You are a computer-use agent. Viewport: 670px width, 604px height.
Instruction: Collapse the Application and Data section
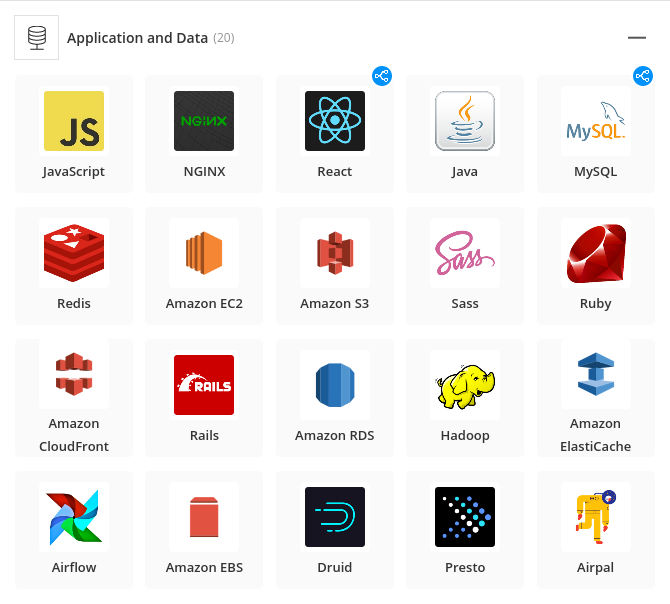(637, 38)
